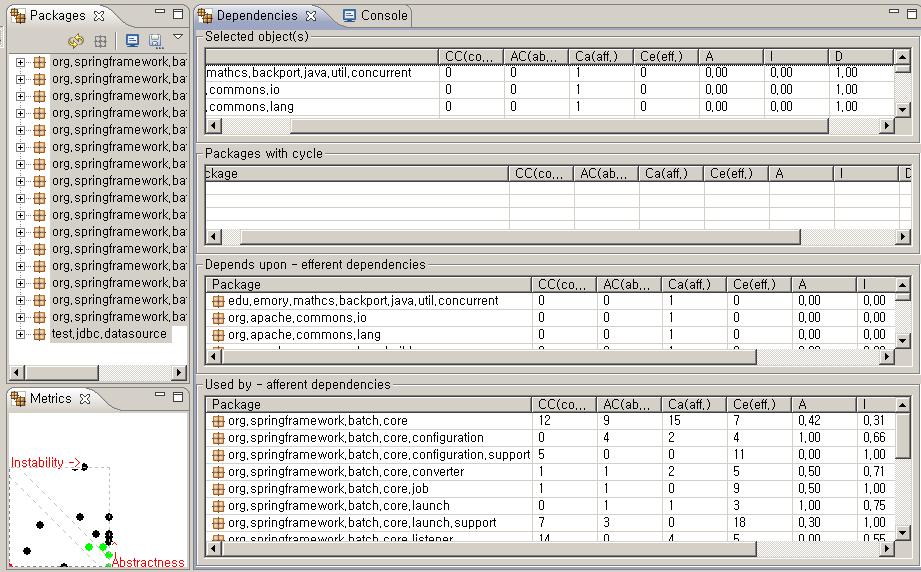Click package icon beside org.apache.commons.lang
The width and height of the screenshot is (921, 572).
[218, 335]
